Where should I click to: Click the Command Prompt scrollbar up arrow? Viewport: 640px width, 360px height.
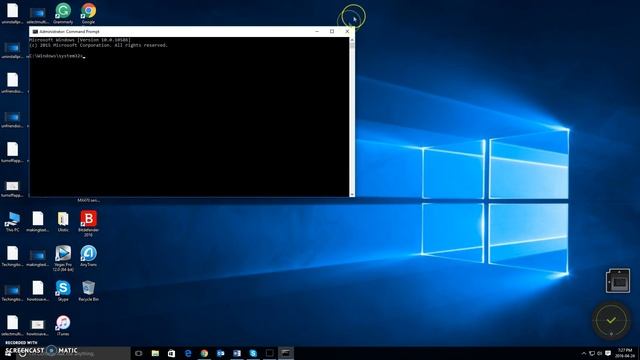click(x=352, y=40)
